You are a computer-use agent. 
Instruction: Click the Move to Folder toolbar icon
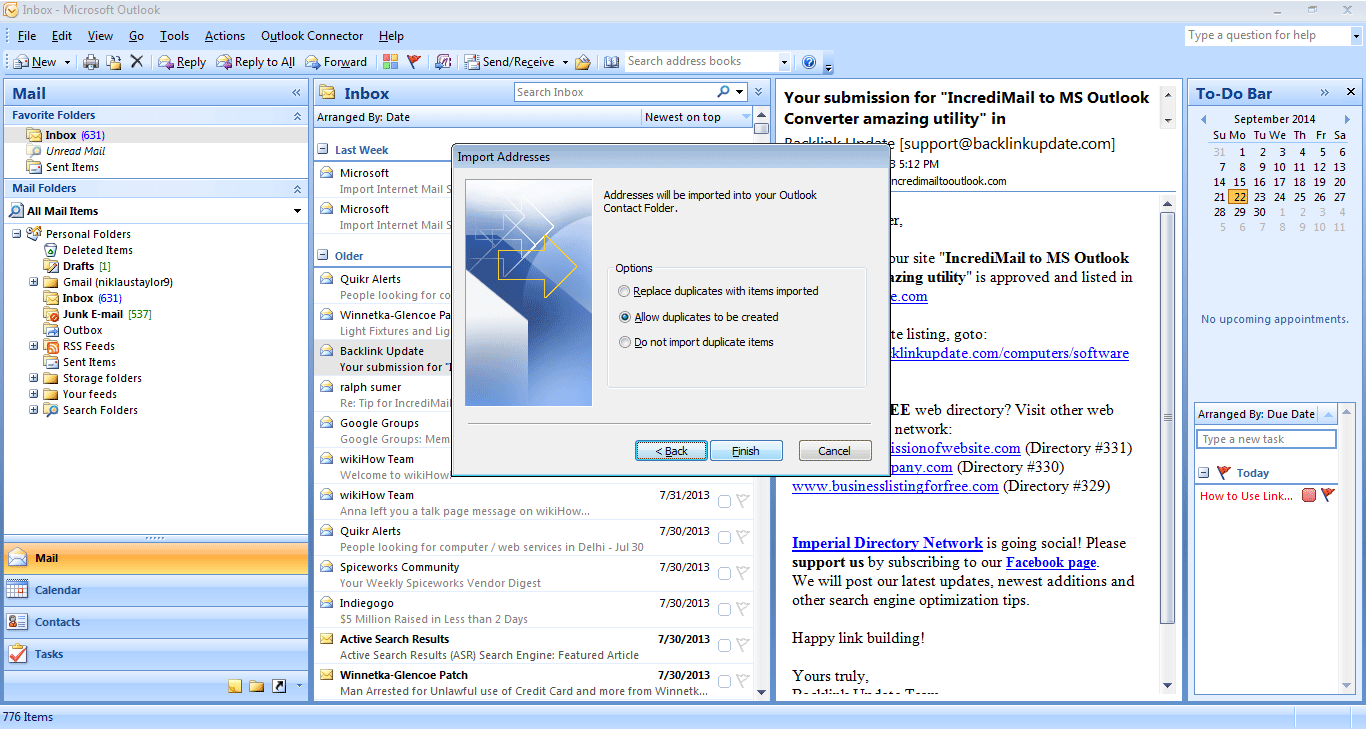114,62
